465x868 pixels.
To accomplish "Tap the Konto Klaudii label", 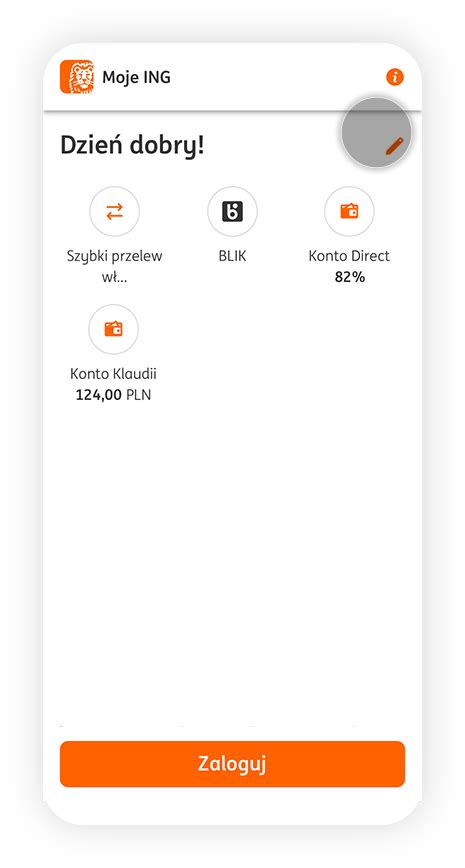I will click(113, 374).
